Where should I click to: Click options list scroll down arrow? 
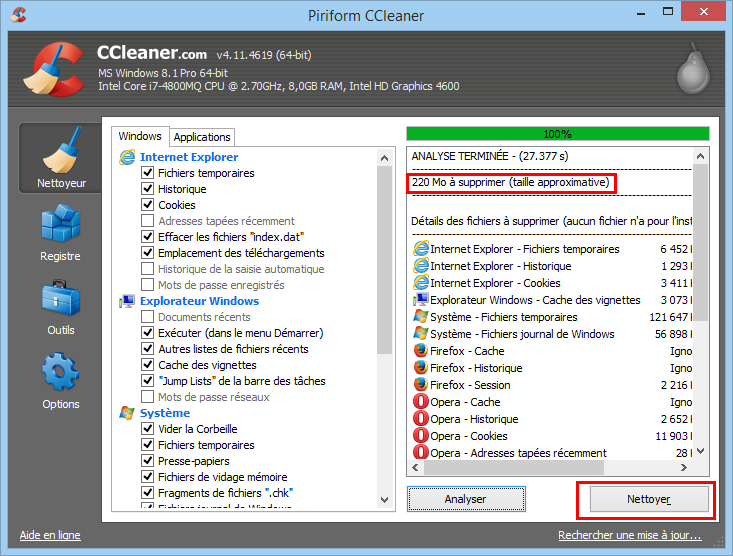pyautogui.click(x=385, y=500)
